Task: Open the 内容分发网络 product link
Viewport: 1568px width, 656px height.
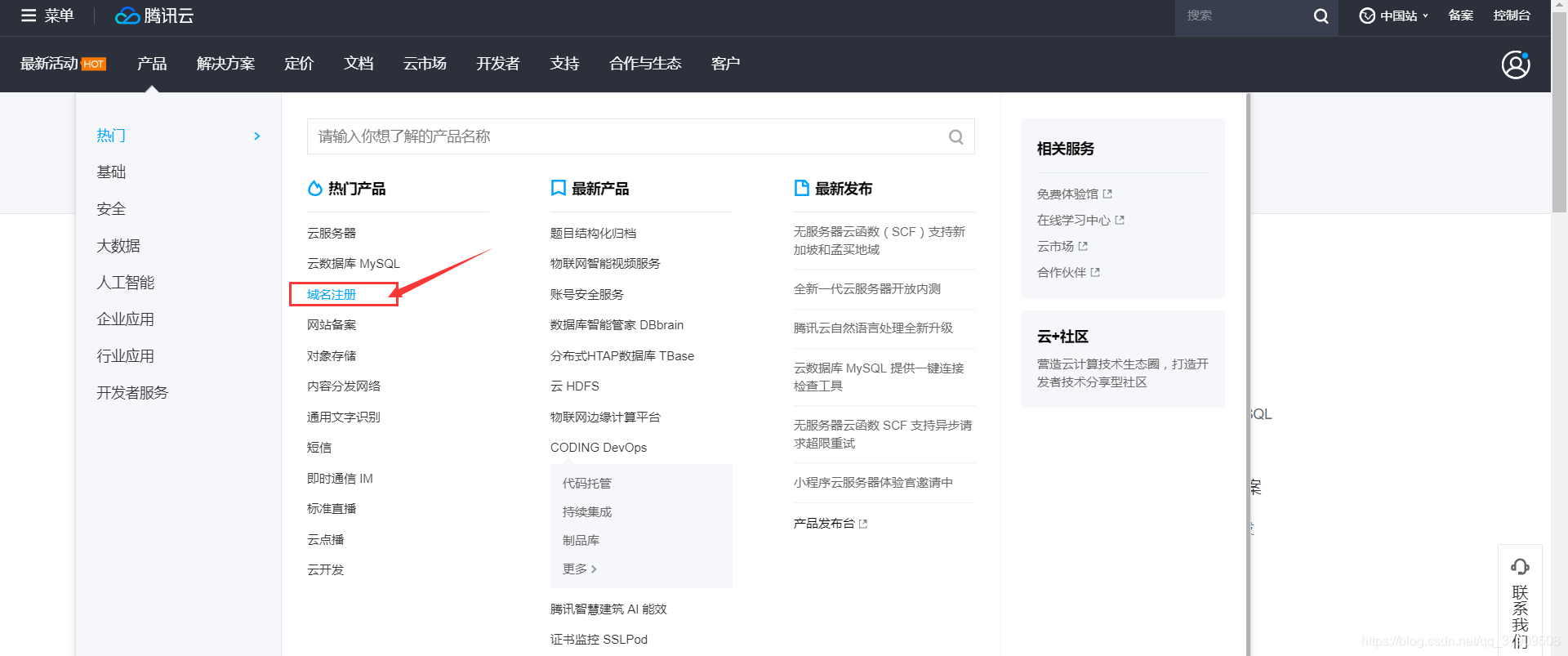Action: tap(344, 386)
